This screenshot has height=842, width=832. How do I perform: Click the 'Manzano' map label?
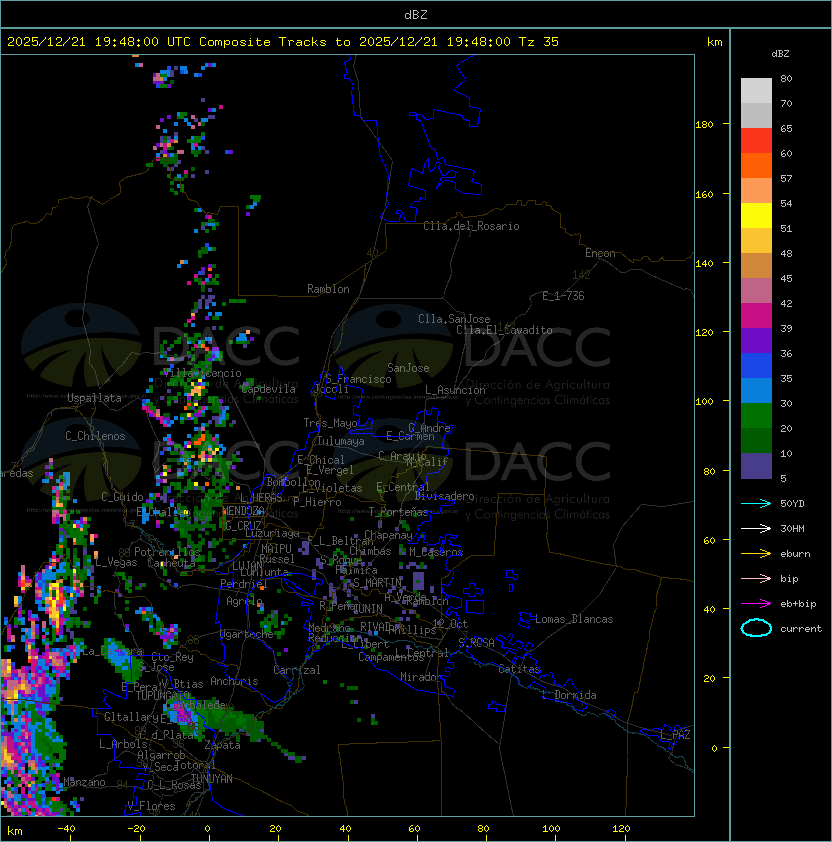point(84,782)
